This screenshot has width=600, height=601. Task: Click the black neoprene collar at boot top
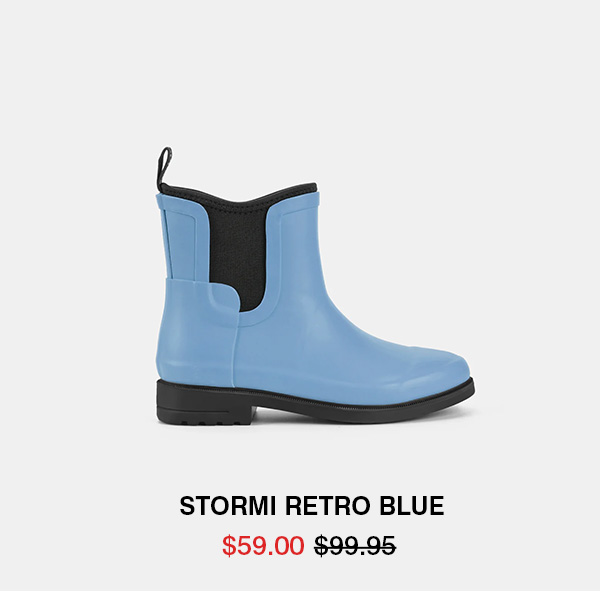pos(240,194)
